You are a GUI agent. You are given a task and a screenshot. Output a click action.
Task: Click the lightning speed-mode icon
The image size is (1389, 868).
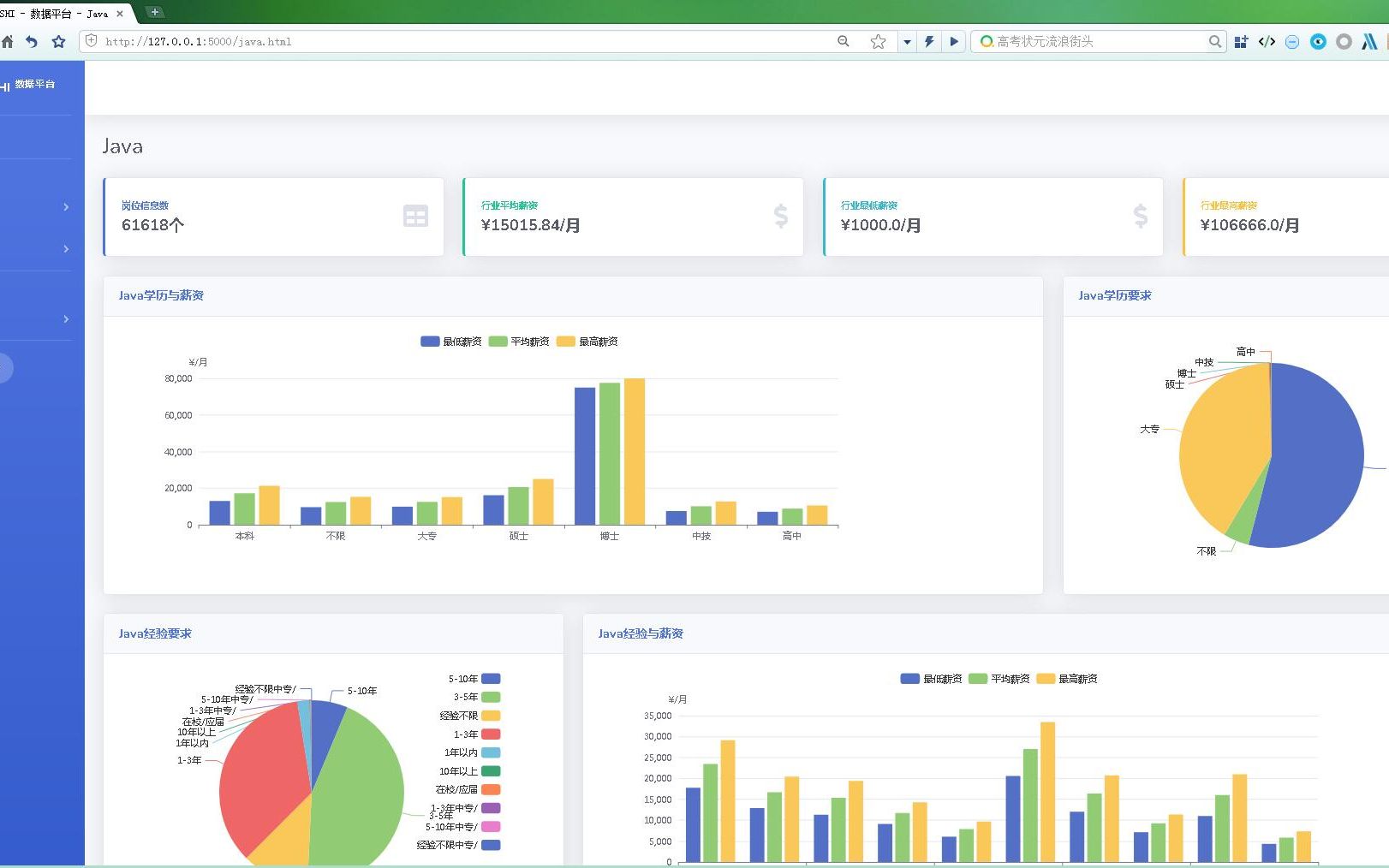point(929,41)
